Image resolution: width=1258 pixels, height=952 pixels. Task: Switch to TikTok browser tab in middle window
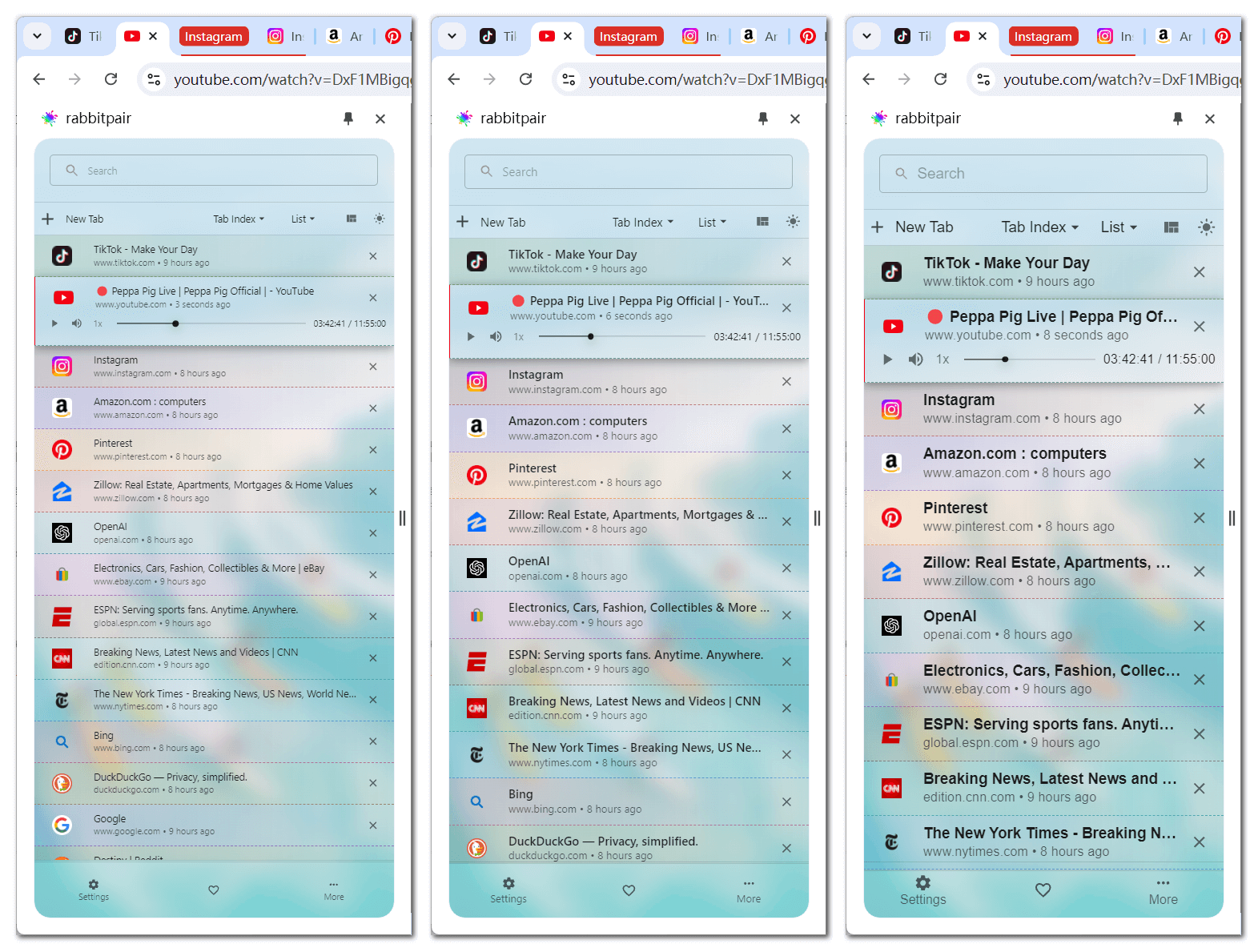point(496,36)
